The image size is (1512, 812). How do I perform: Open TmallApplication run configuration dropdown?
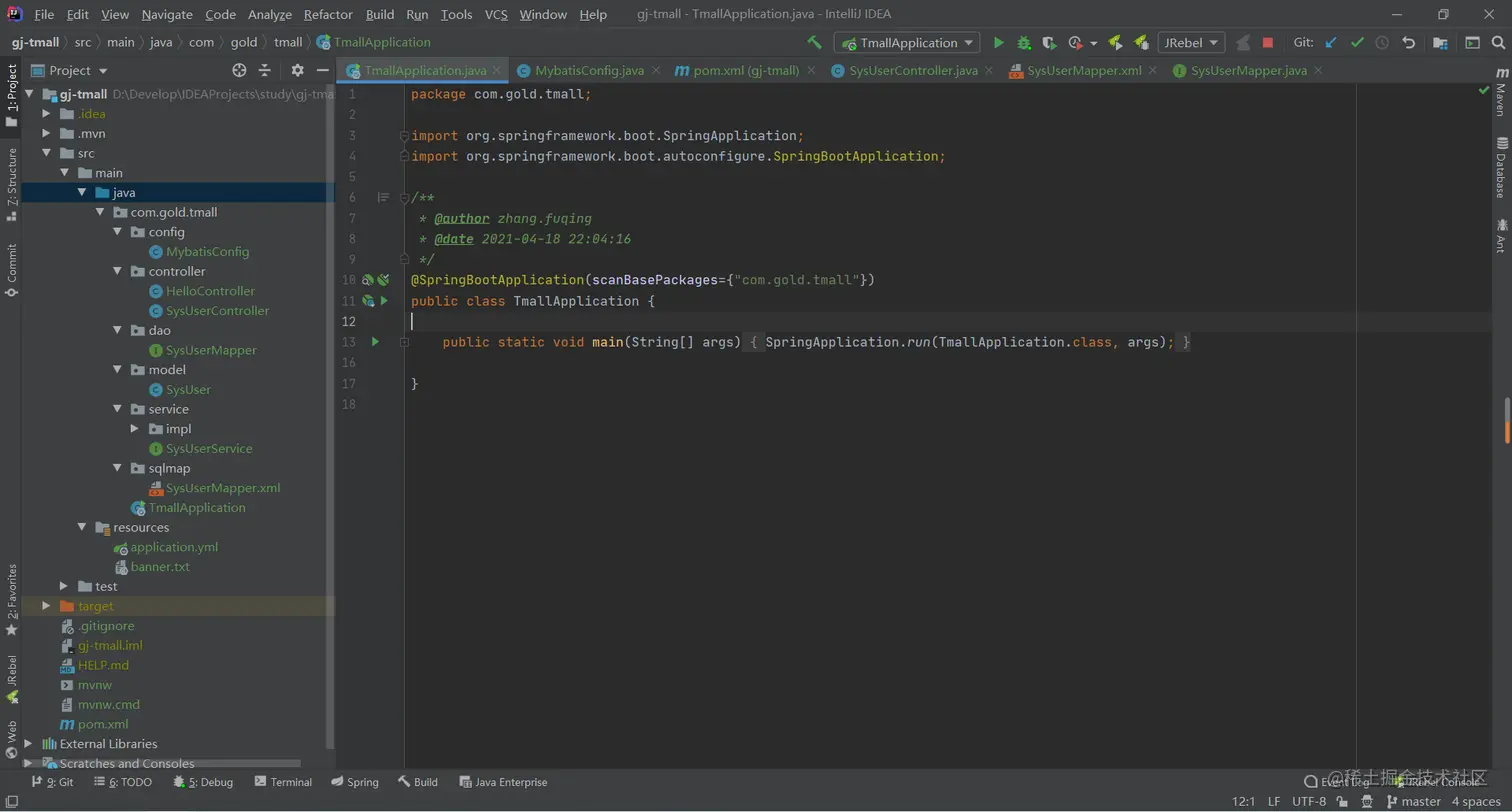click(x=907, y=43)
